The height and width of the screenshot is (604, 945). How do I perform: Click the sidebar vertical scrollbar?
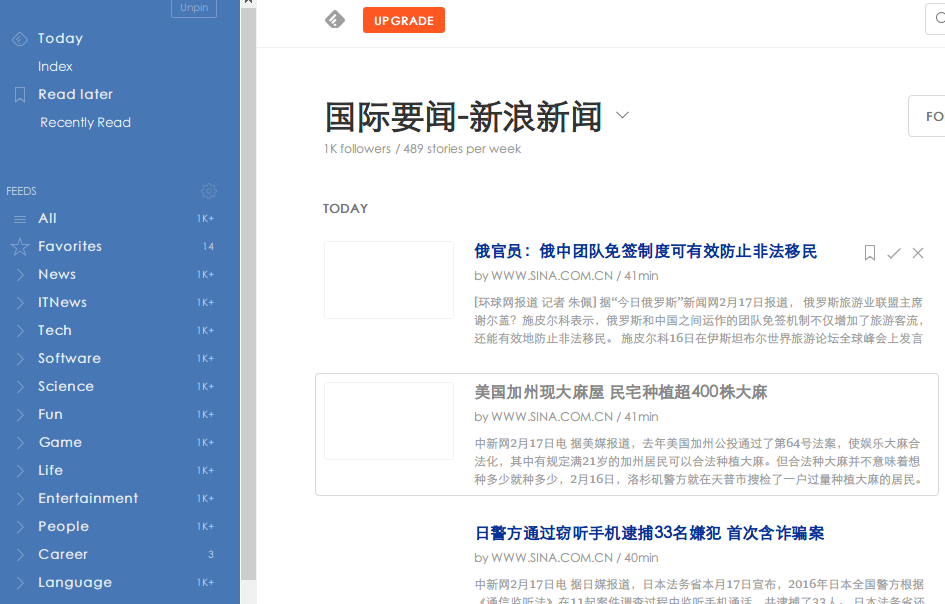click(248, 294)
